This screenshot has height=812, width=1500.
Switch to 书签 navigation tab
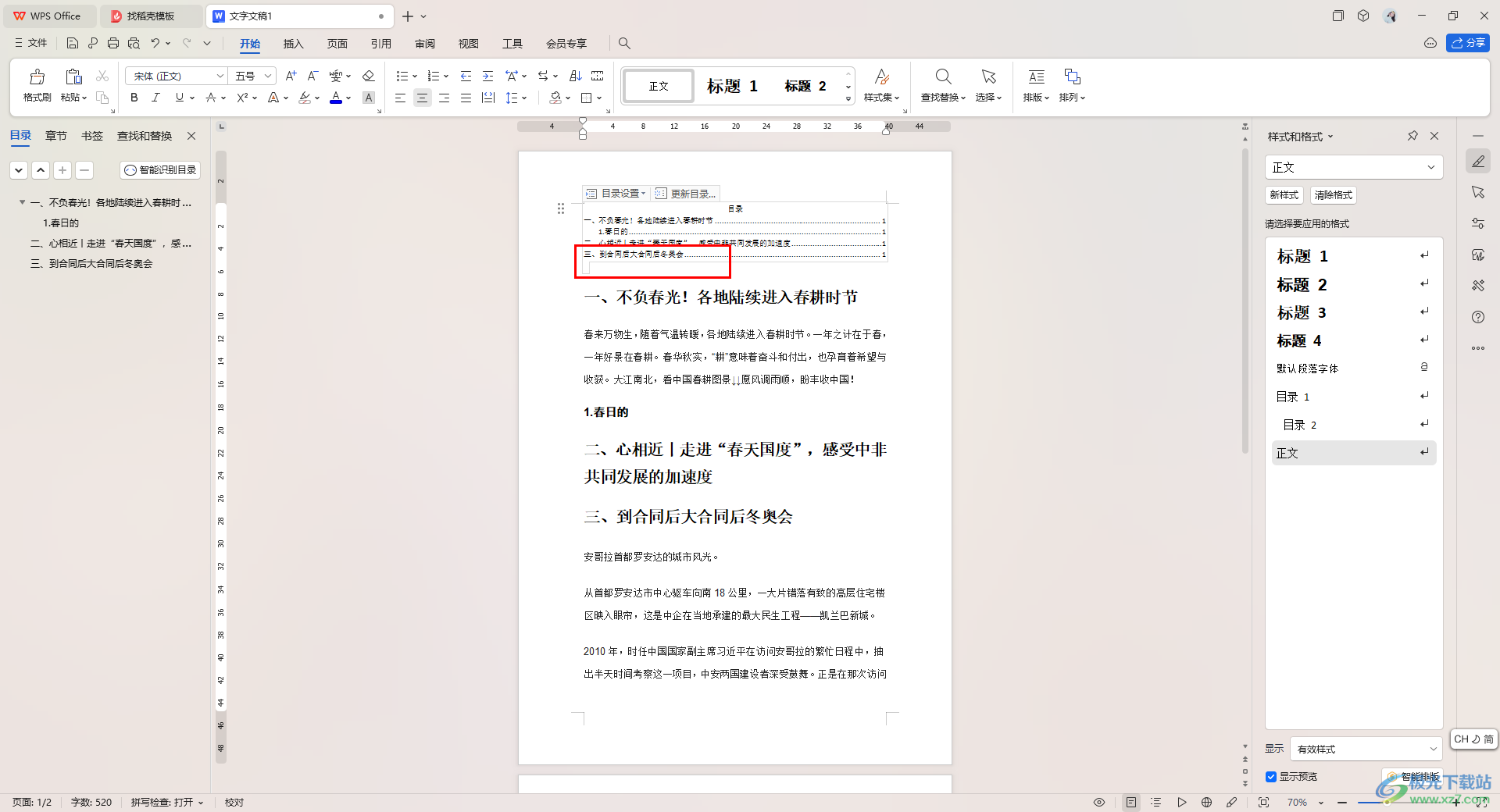pyautogui.click(x=92, y=136)
